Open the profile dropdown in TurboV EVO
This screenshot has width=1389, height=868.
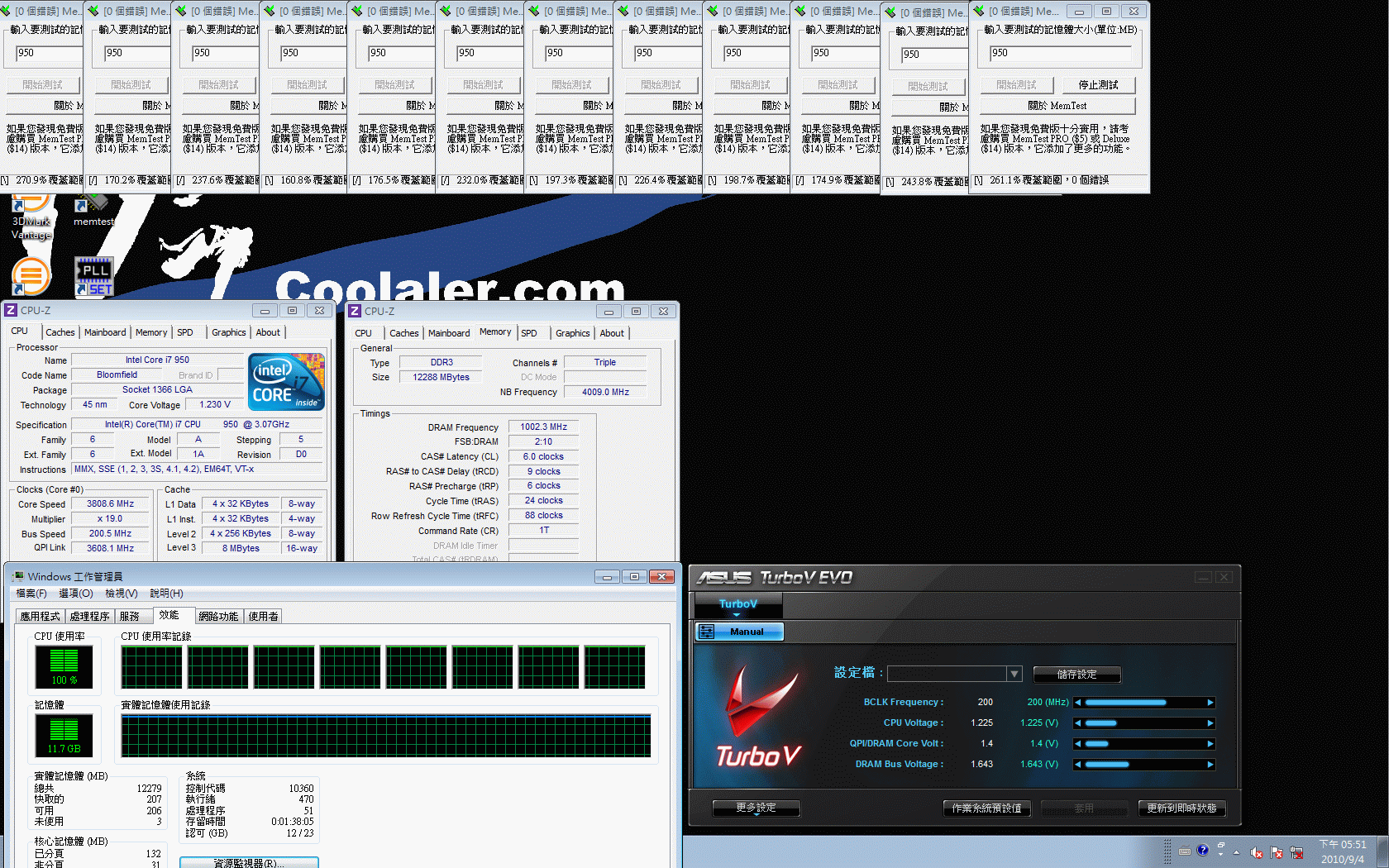(1014, 674)
